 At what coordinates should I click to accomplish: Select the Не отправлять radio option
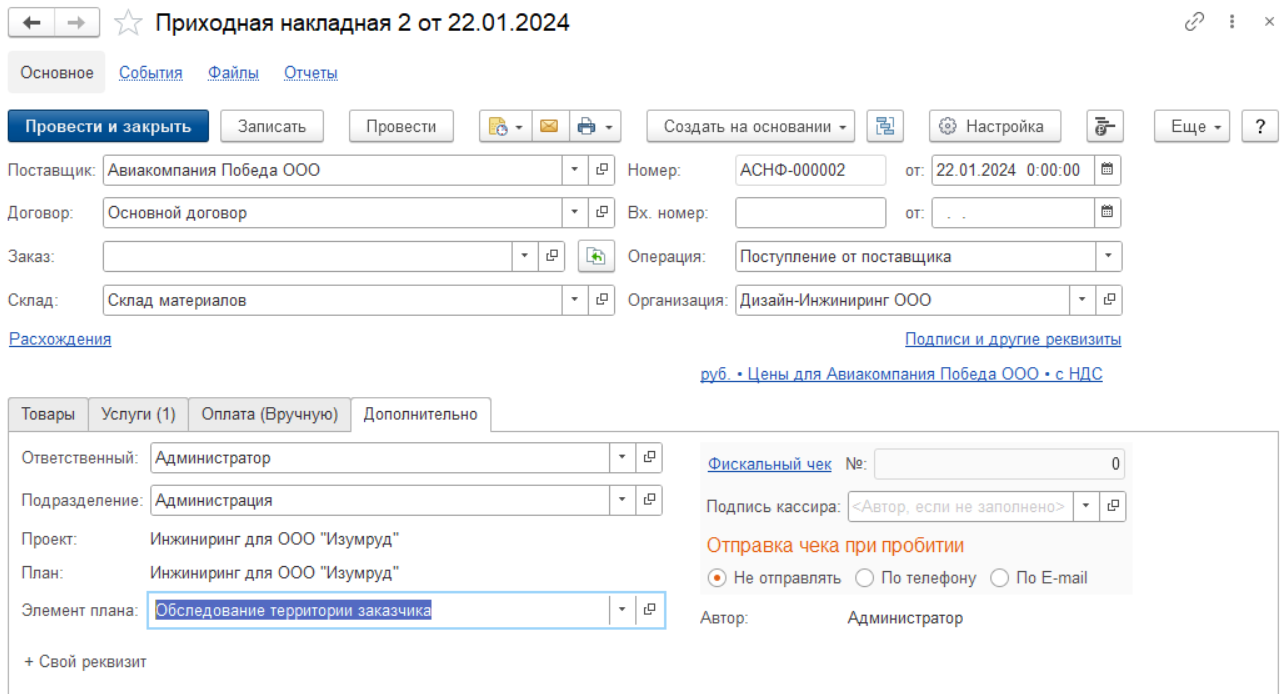716,578
